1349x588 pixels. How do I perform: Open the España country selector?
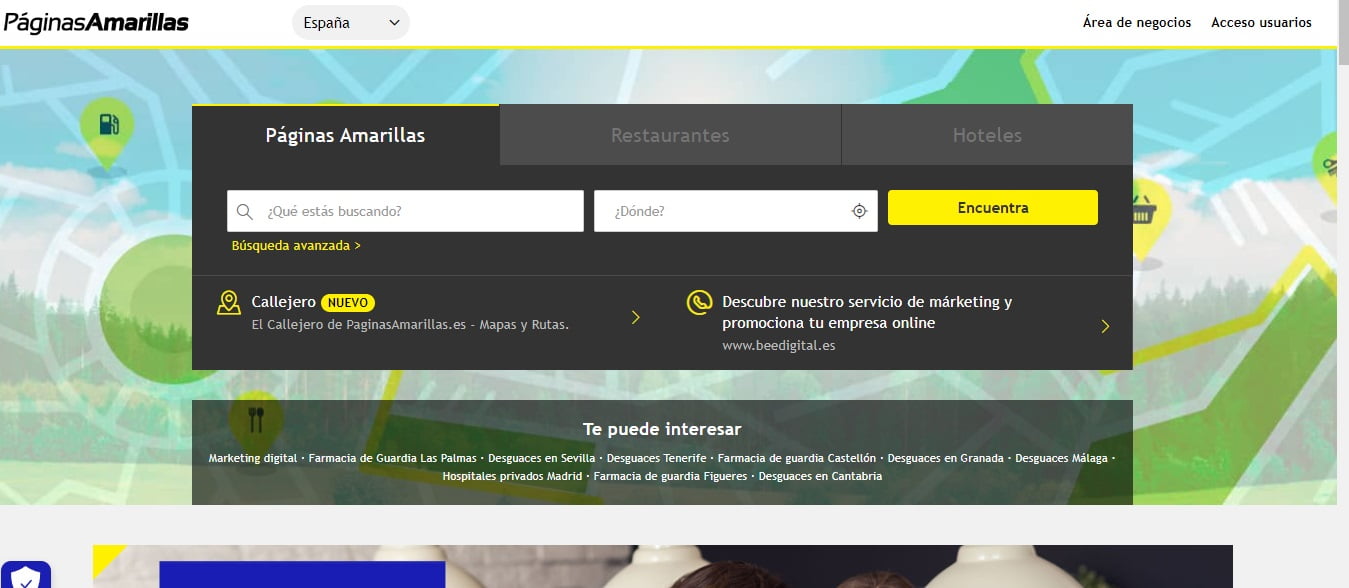pyautogui.click(x=350, y=22)
